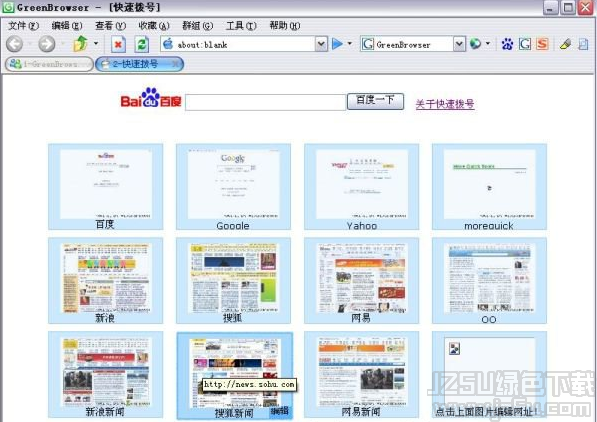This screenshot has width=597, height=422.
Task: Click the empty tile's broken image icon
Action: 454,348
